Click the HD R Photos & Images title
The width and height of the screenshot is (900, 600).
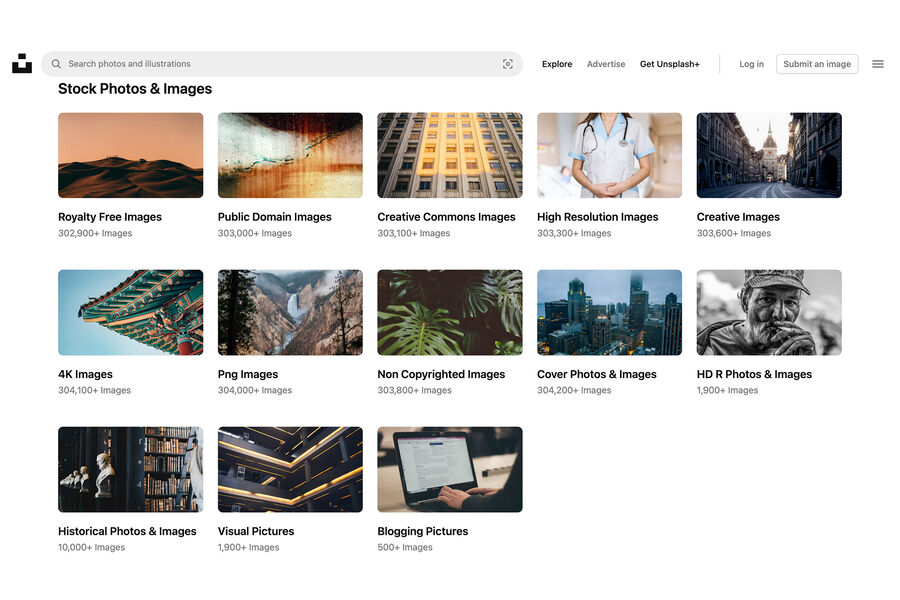(754, 374)
